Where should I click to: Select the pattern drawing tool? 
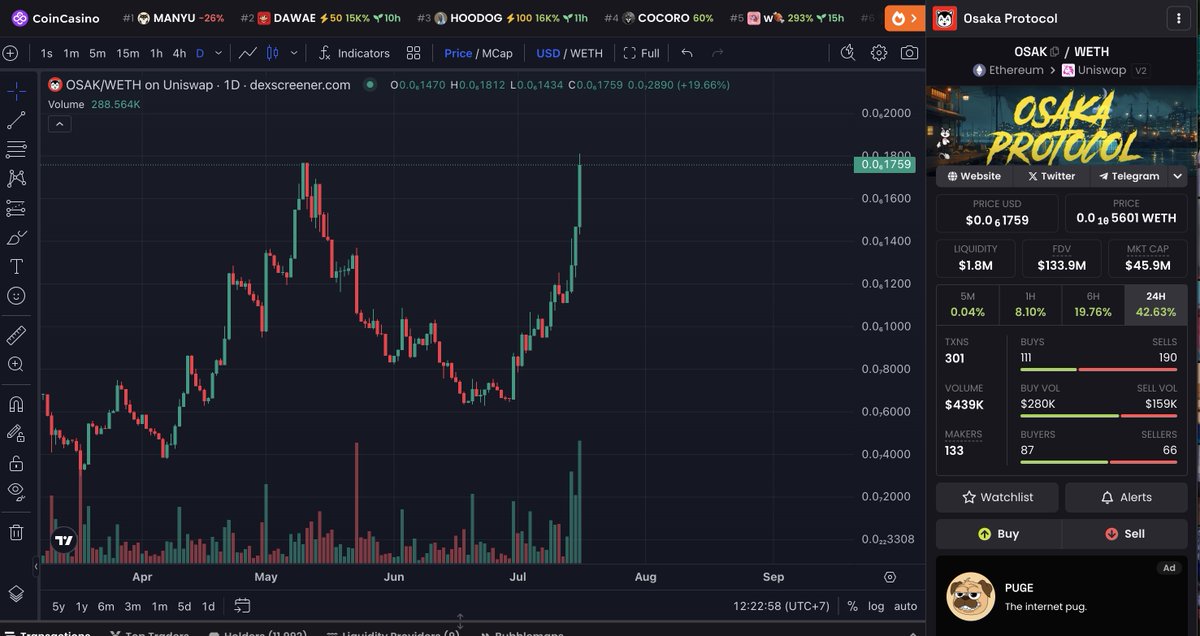pos(16,178)
